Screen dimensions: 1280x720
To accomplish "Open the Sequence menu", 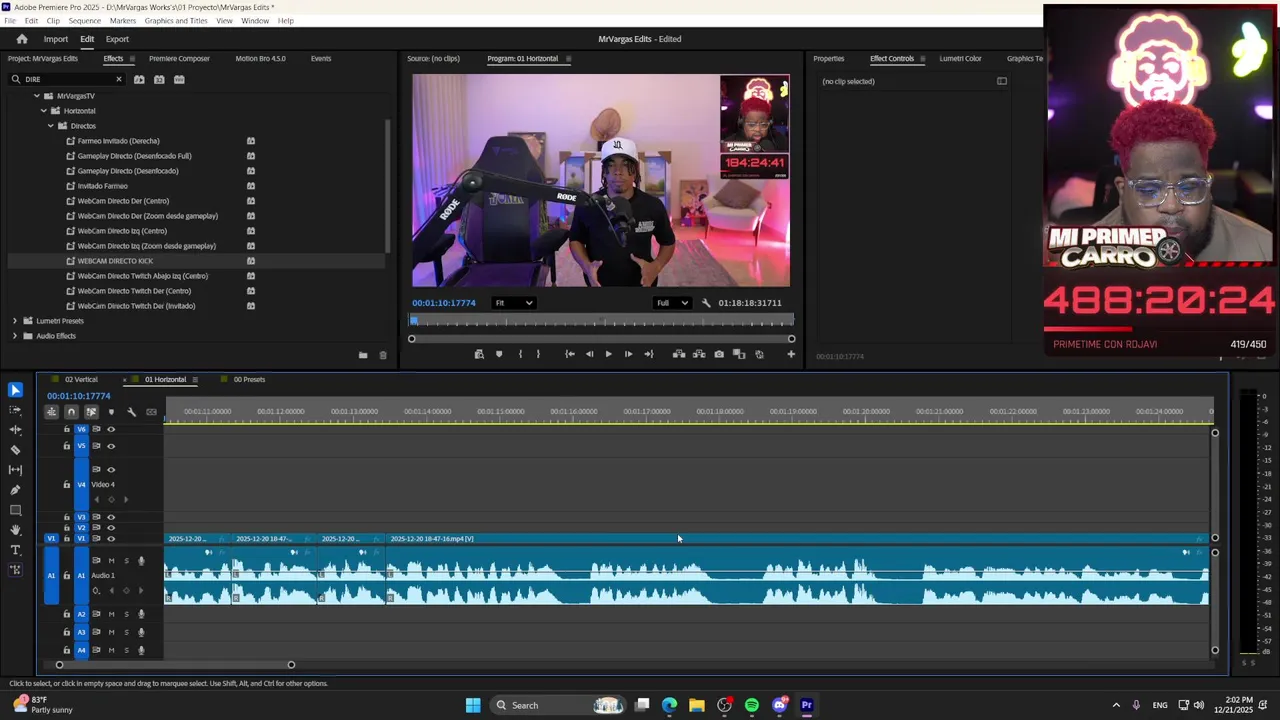I will [84, 21].
